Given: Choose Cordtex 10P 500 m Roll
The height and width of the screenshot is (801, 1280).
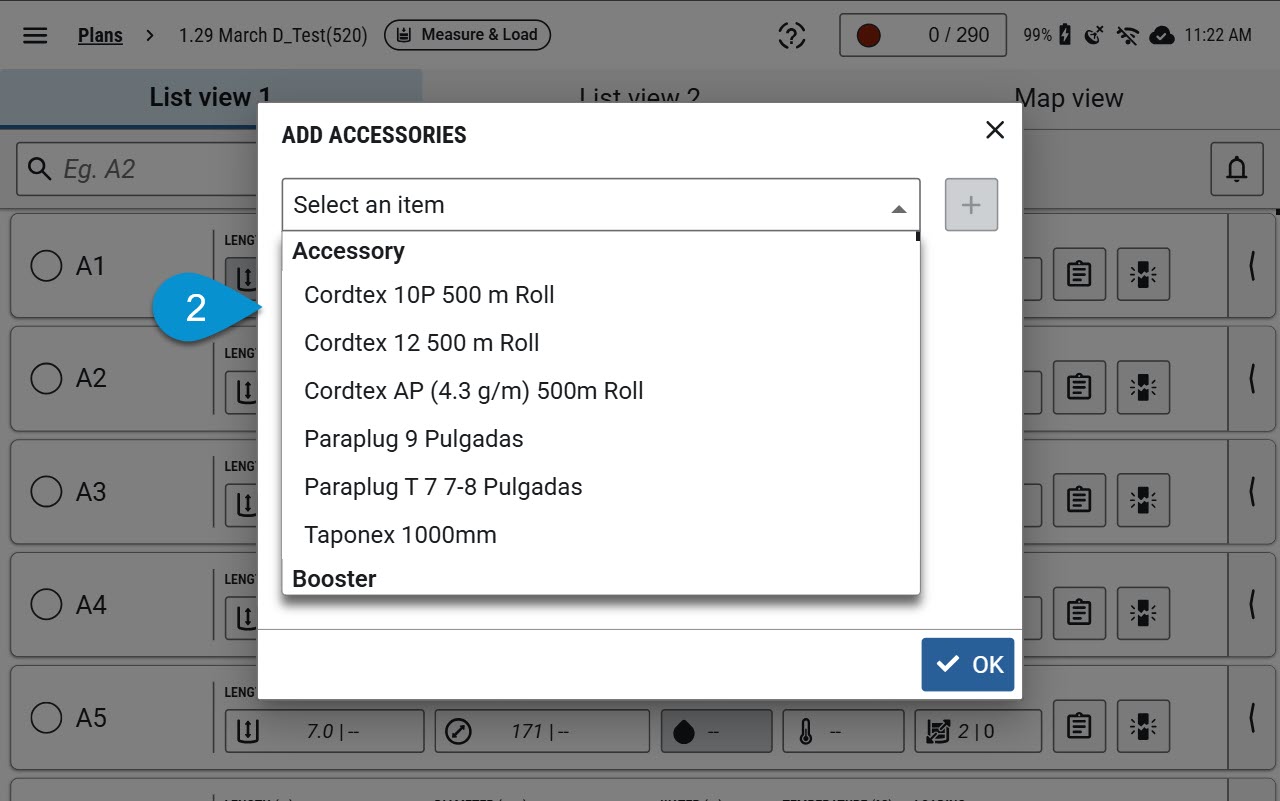Looking at the screenshot, I should coord(601,295).
